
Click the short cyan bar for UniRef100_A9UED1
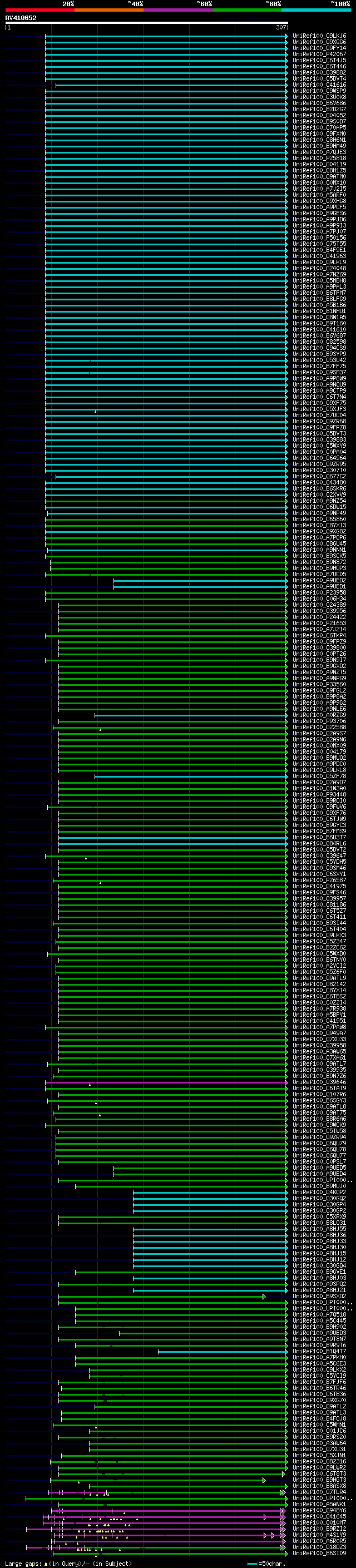coord(200,586)
